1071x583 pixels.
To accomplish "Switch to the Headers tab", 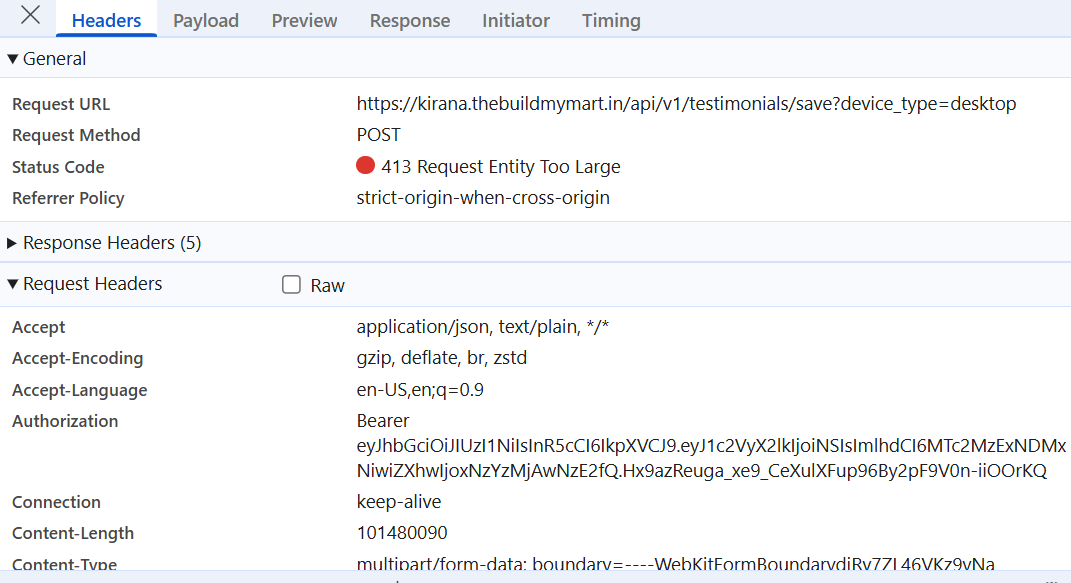I will (106, 20).
